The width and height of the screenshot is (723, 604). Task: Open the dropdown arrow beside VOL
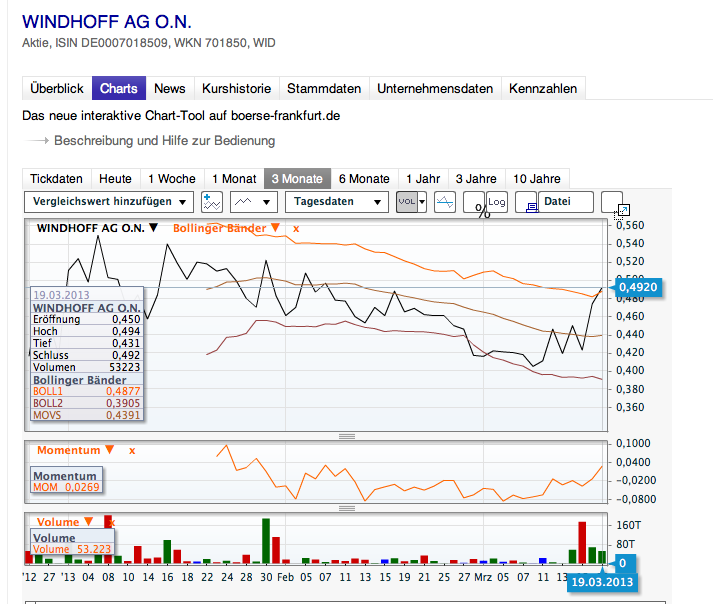pyautogui.click(x=422, y=202)
